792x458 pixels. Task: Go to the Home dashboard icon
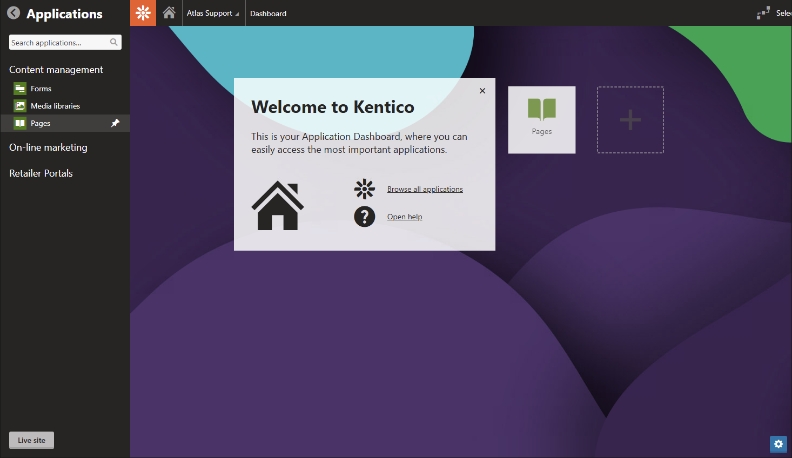[x=169, y=13]
